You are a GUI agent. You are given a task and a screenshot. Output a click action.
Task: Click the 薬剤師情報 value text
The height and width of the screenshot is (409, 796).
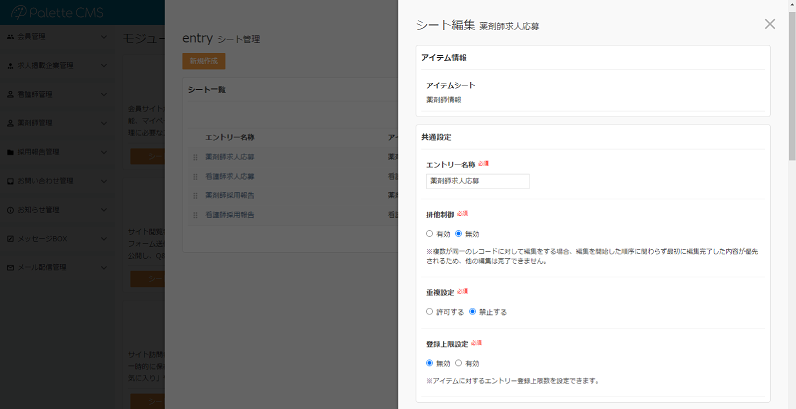(x=443, y=100)
